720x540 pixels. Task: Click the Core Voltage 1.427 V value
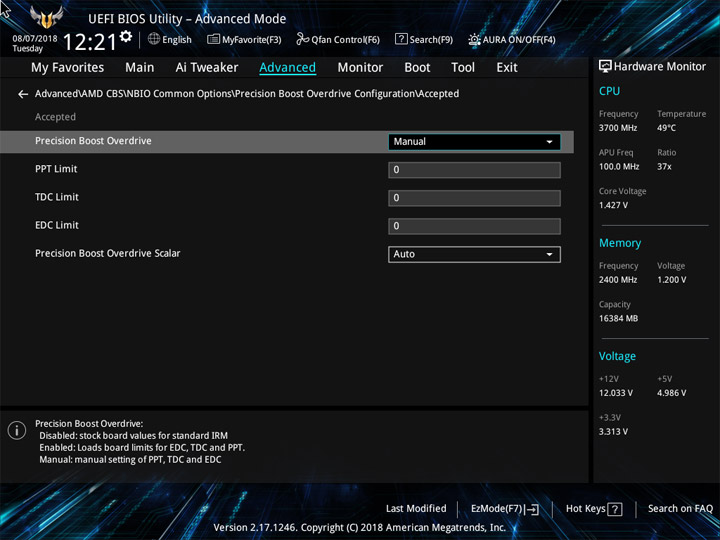tap(613, 205)
